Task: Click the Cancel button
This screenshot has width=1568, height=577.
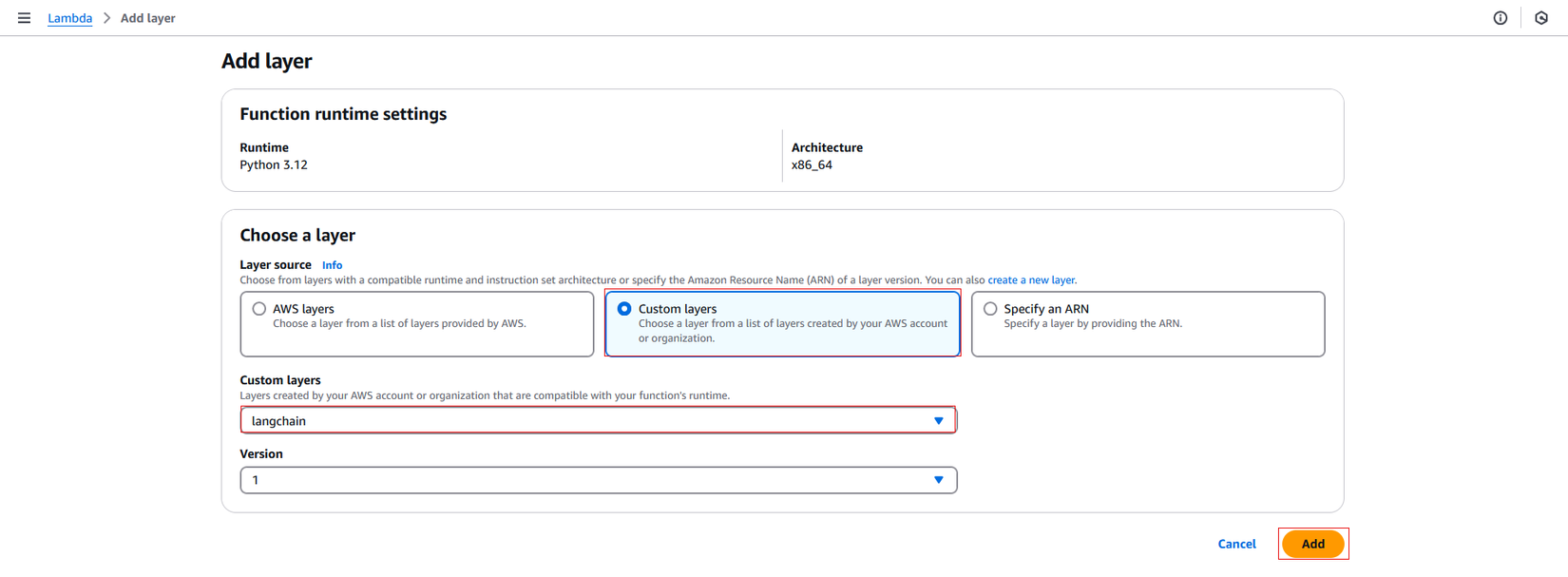Action: 1236,544
